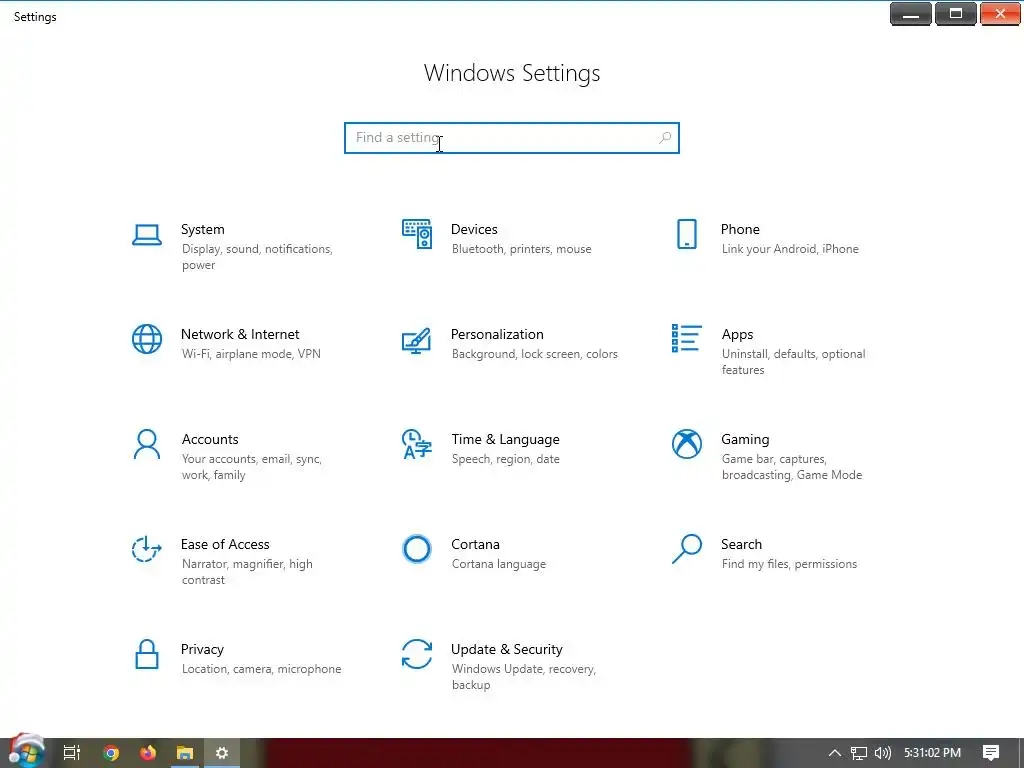Click the Ease of Access icon
Image resolution: width=1024 pixels, height=768 pixels.
coord(147,549)
